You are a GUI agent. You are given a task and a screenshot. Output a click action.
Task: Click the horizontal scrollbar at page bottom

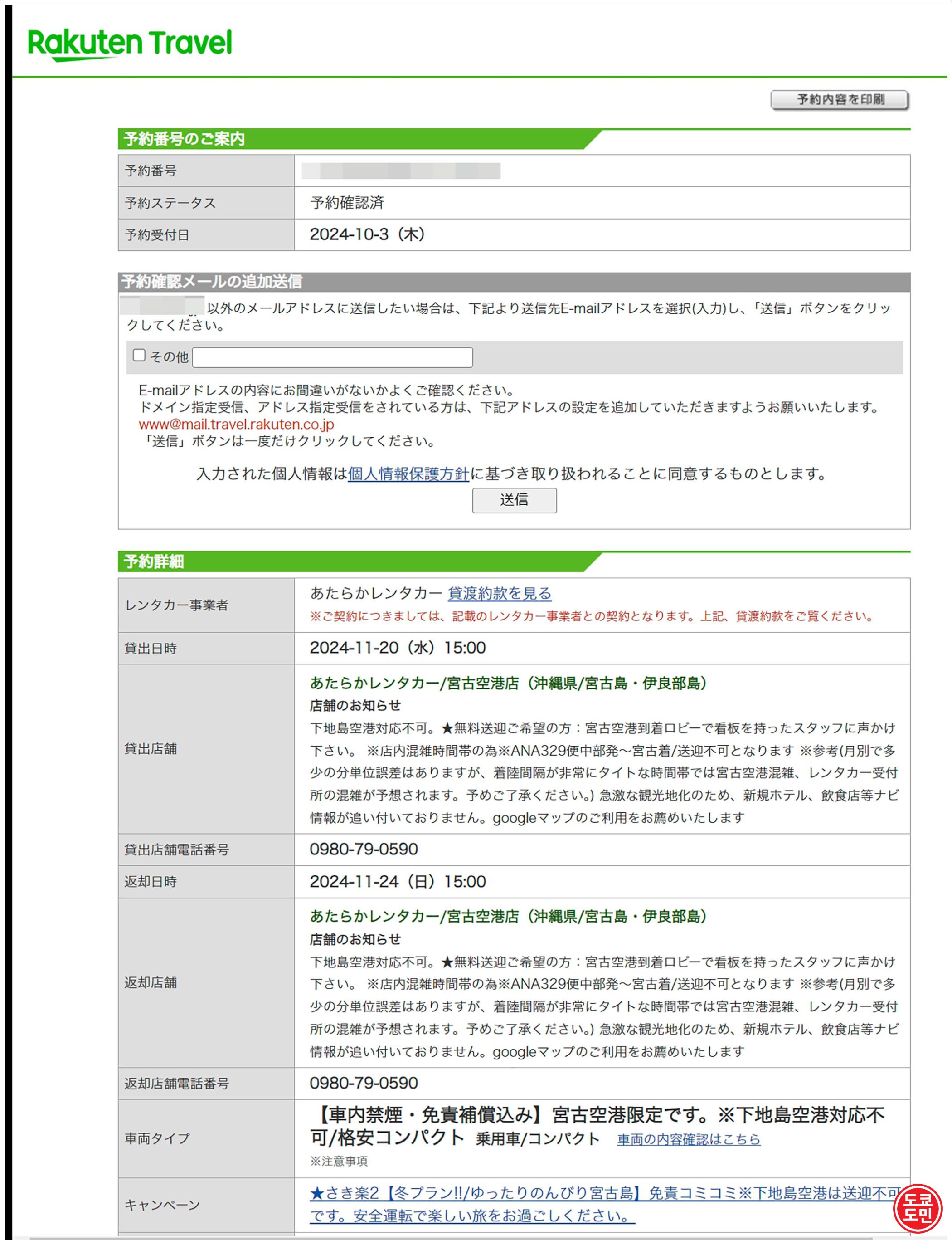click(x=451, y=1239)
